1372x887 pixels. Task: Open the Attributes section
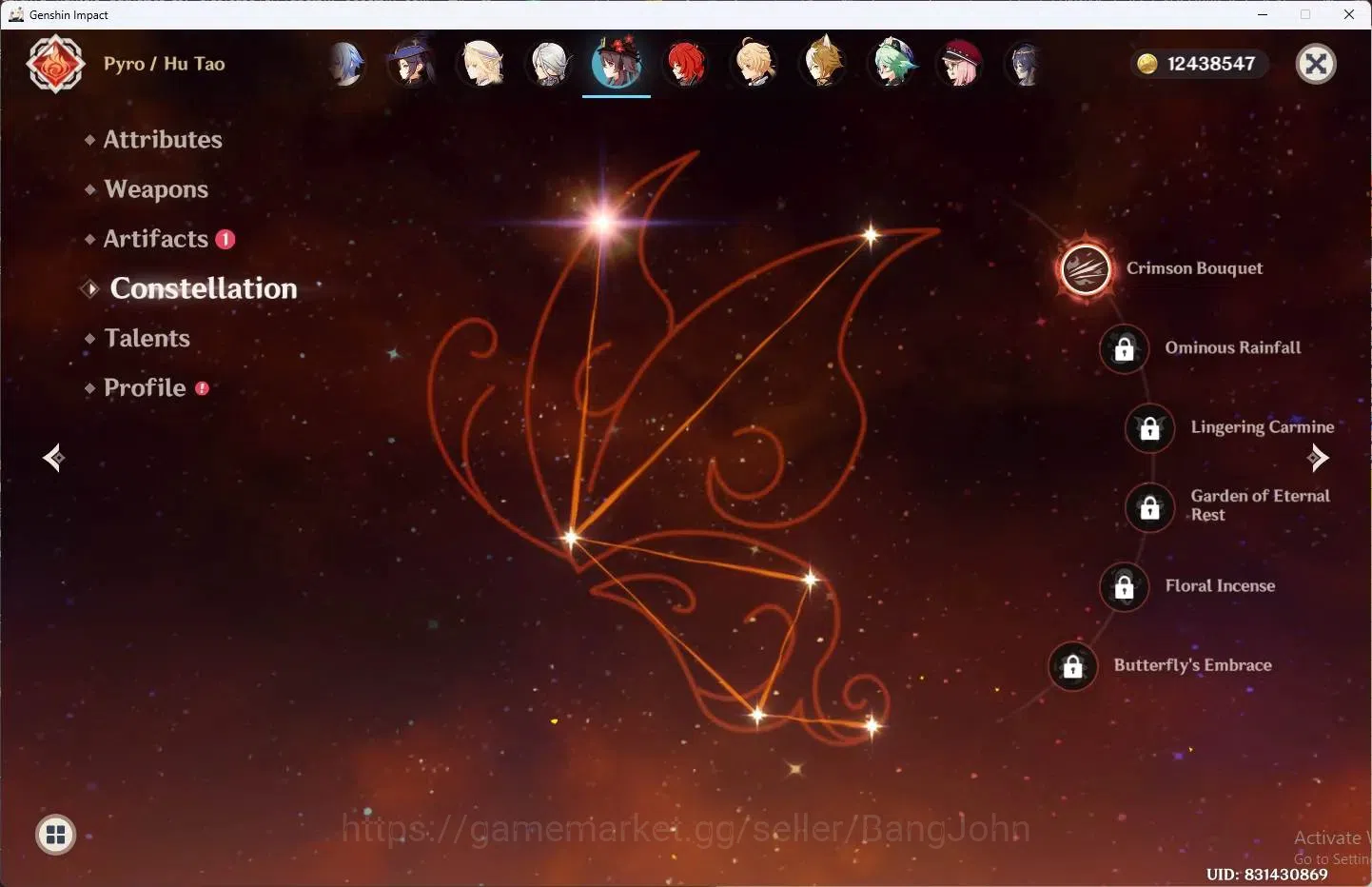pyautogui.click(x=163, y=140)
